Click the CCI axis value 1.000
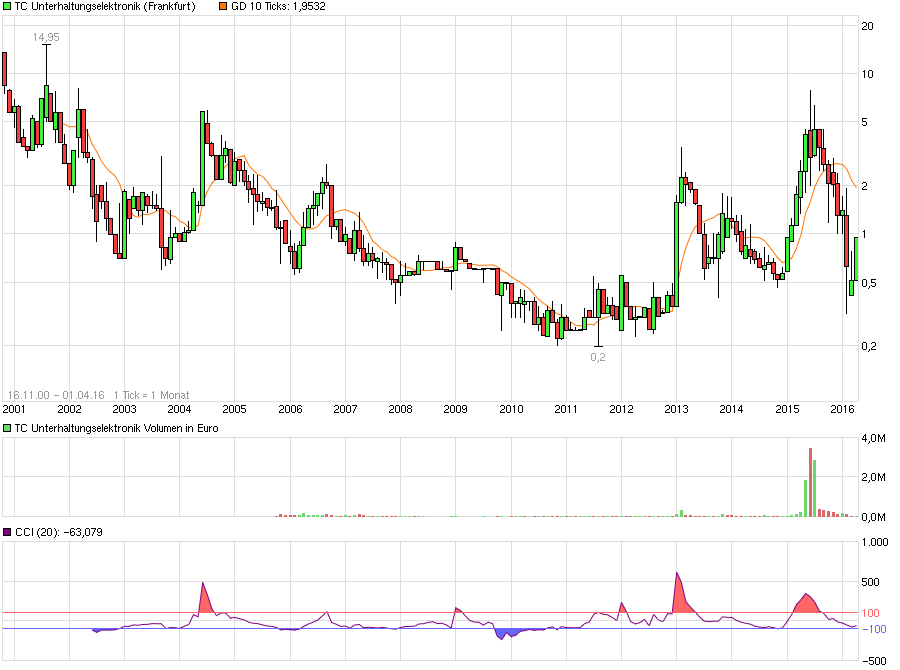The image size is (900, 670). tap(875, 543)
